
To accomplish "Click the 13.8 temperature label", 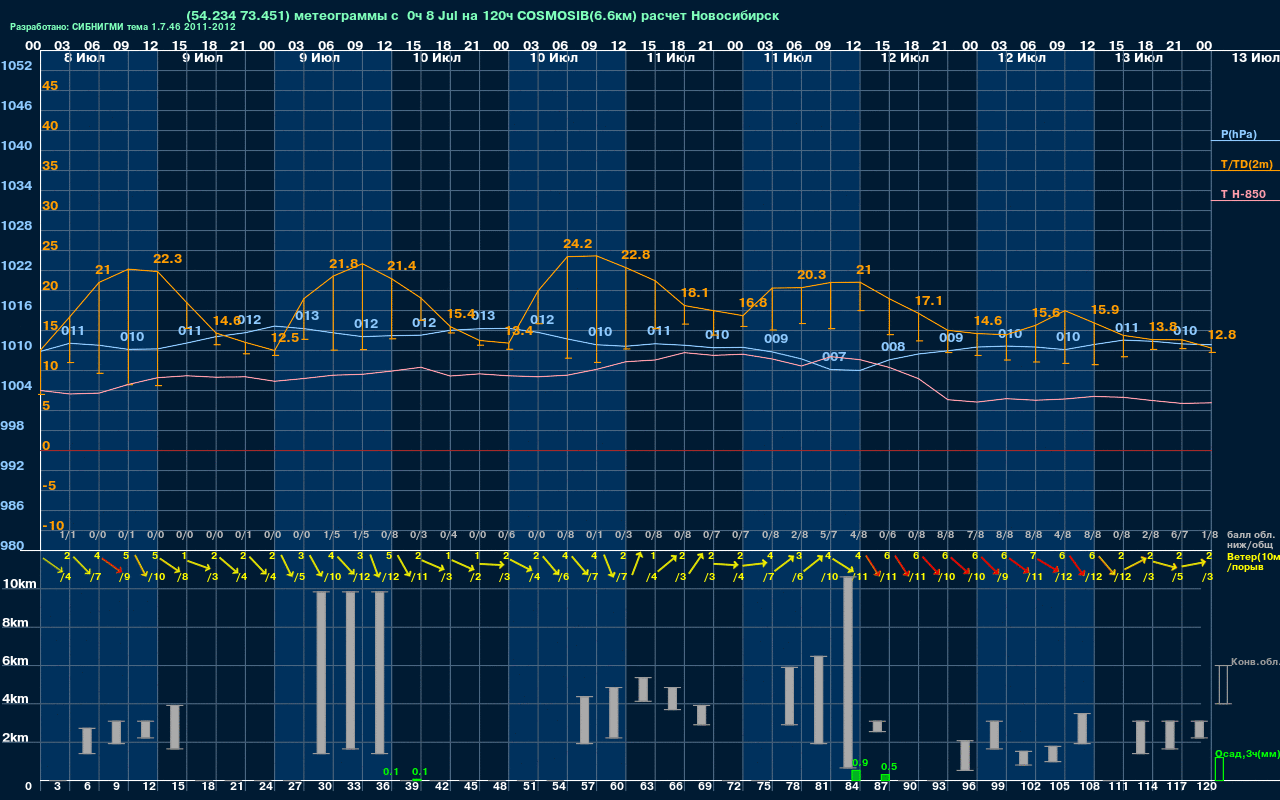I will (1162, 326).
